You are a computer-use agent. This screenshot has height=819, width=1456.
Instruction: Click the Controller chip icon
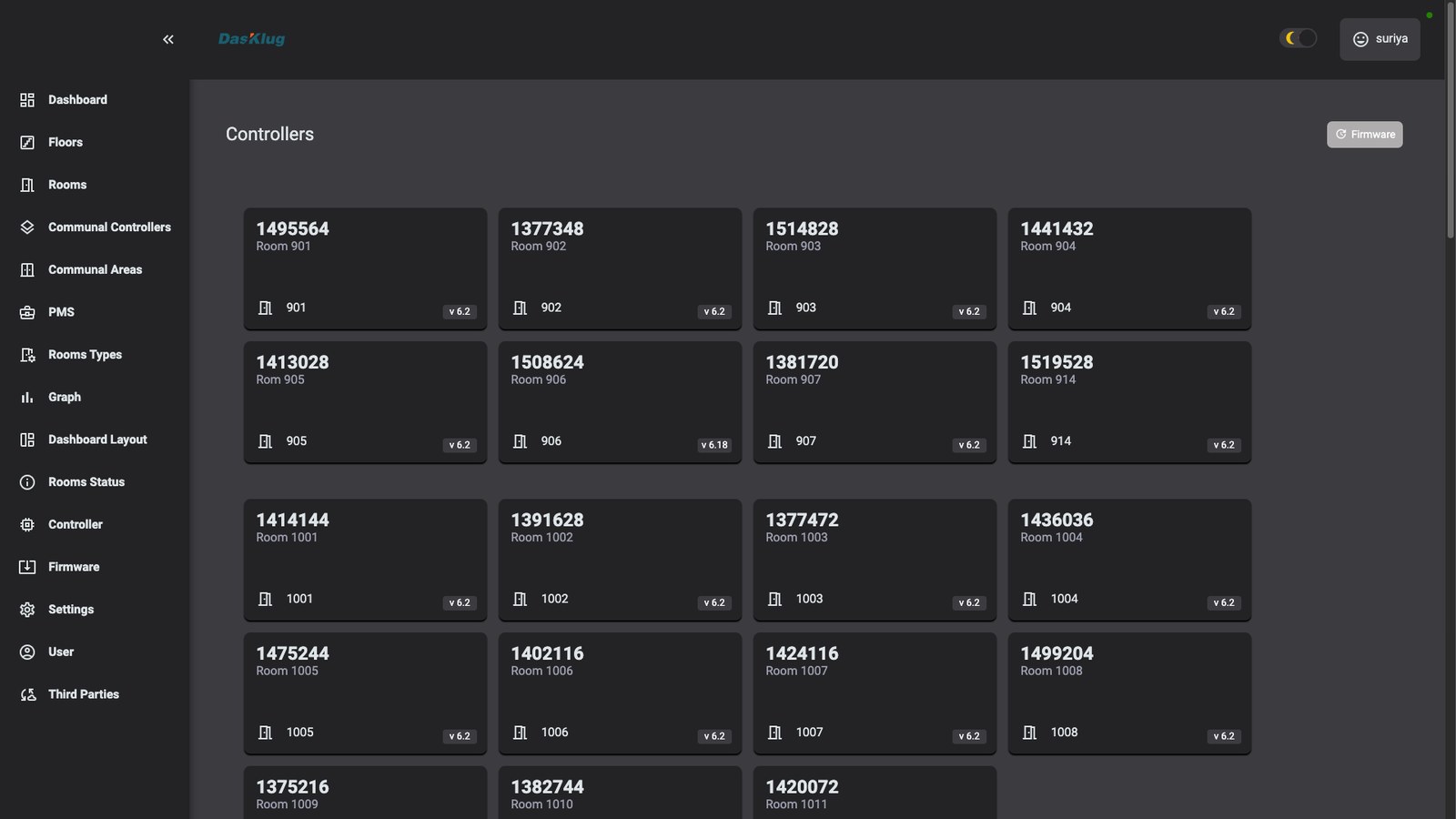(x=27, y=525)
